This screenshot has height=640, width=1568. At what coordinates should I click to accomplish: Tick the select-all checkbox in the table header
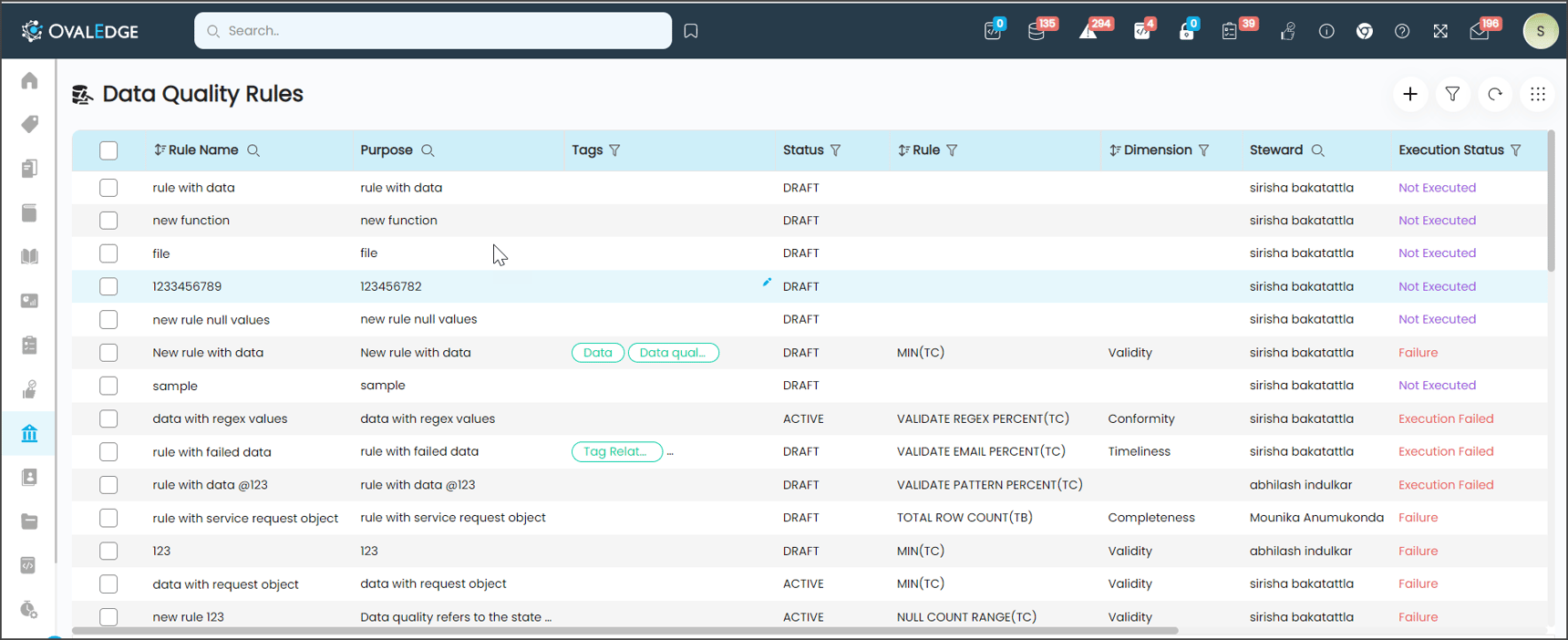pos(108,150)
